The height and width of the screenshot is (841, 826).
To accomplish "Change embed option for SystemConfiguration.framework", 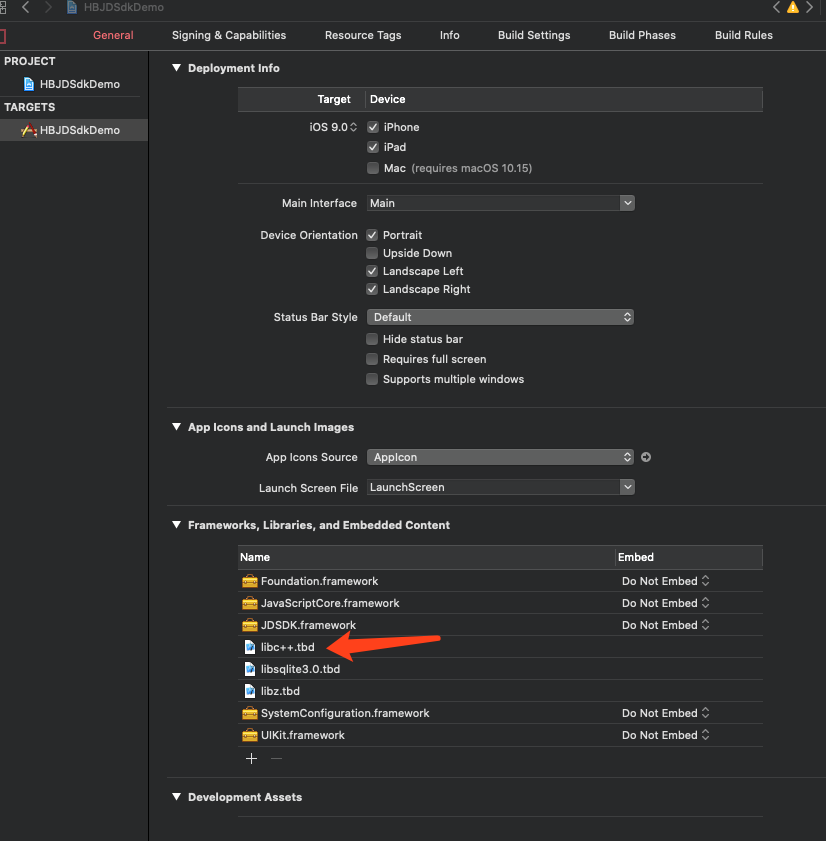I will coord(665,713).
